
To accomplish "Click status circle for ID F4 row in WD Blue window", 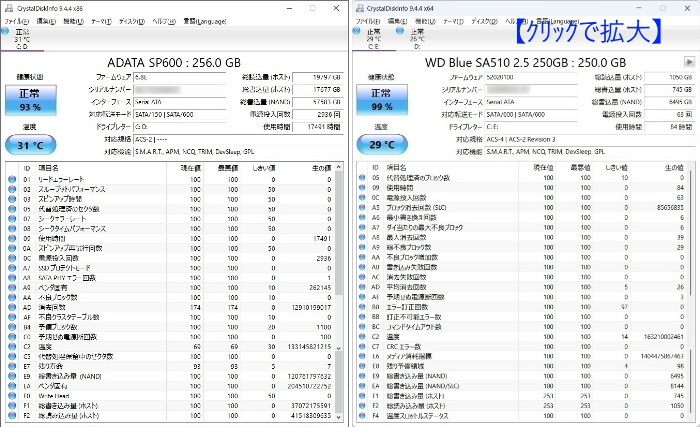I will click(x=362, y=415).
